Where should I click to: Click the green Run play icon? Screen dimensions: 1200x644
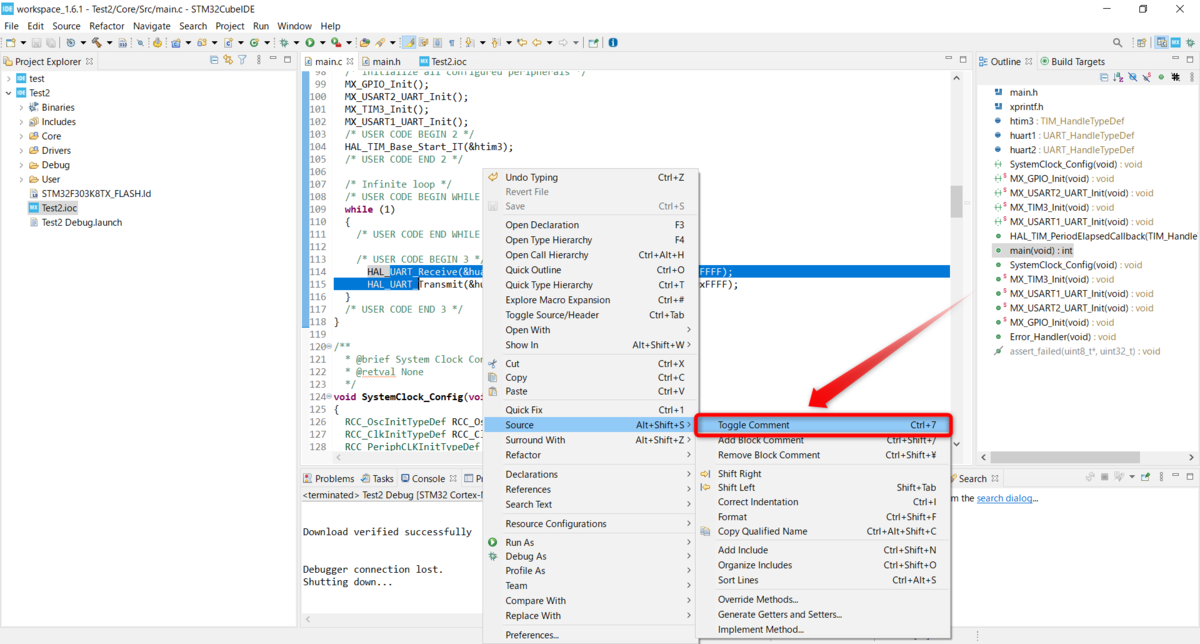click(x=310, y=43)
